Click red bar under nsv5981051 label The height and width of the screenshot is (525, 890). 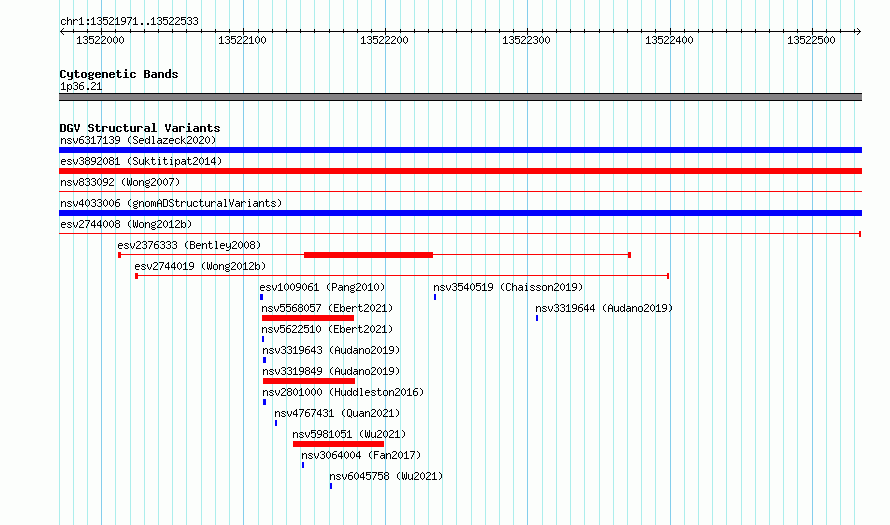(338, 444)
